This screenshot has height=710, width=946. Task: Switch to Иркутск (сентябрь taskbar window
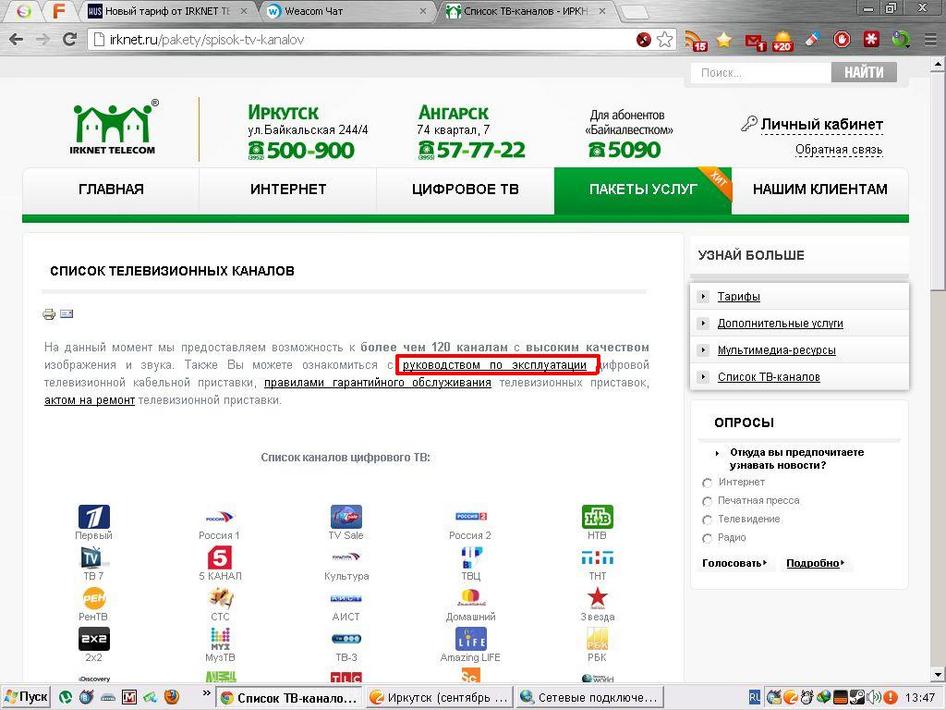(x=439, y=698)
